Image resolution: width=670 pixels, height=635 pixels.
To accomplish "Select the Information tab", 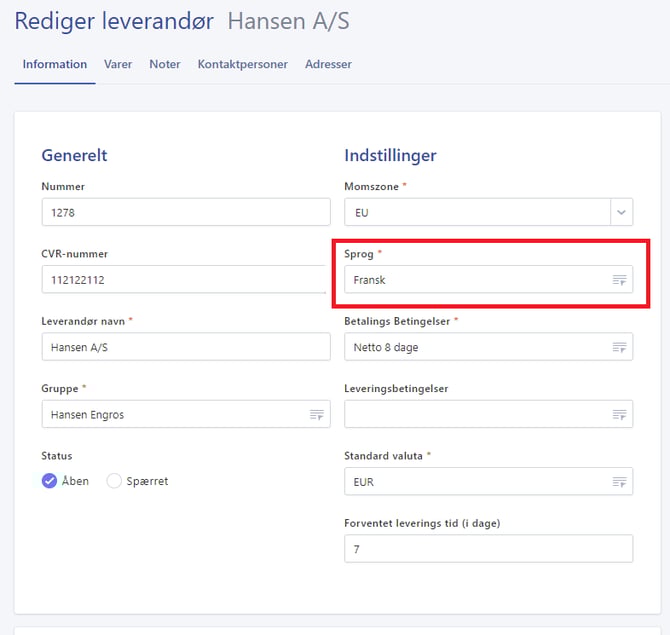I will pyautogui.click(x=55, y=64).
